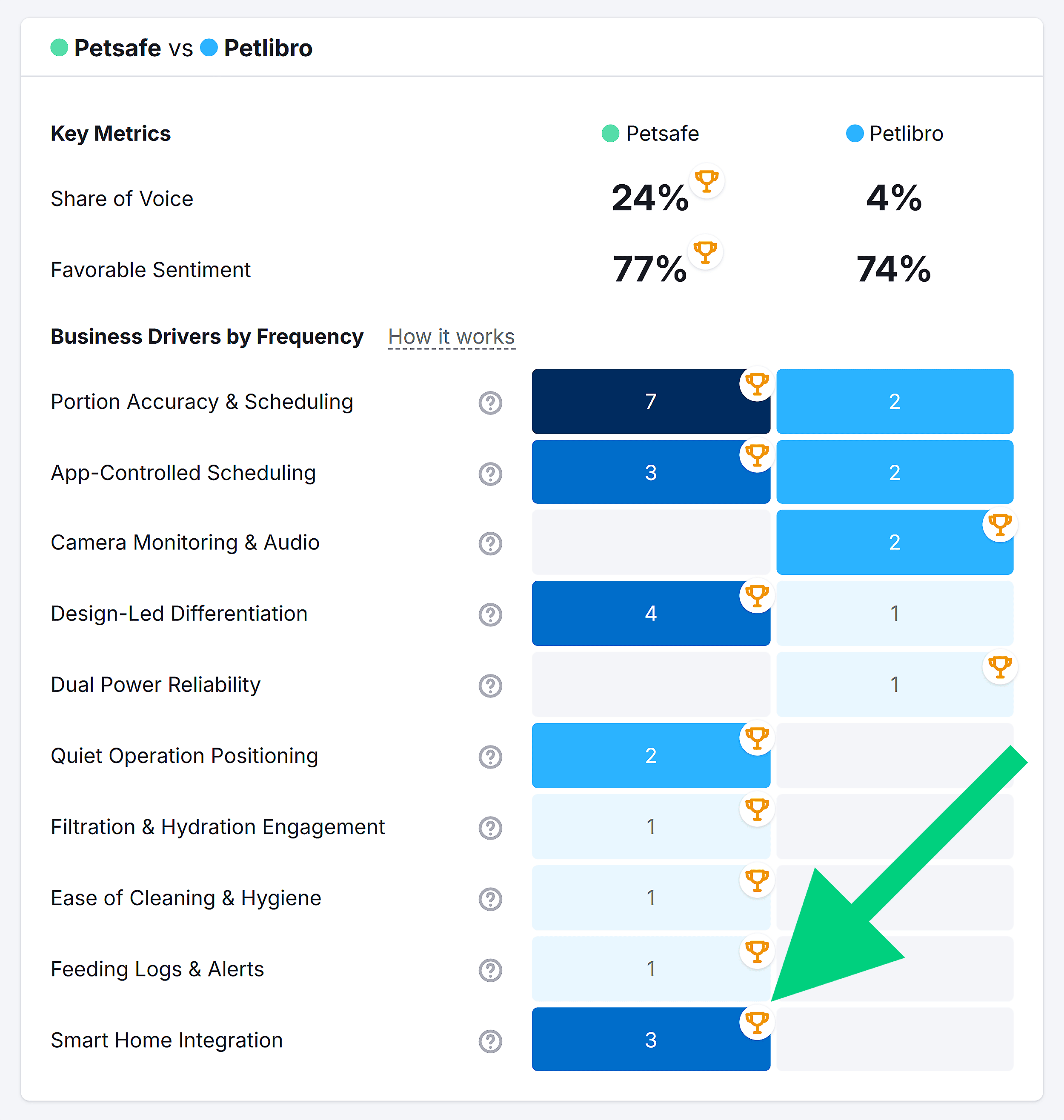Open help icon beside Filtration & Hydration Engagement

click(x=490, y=828)
